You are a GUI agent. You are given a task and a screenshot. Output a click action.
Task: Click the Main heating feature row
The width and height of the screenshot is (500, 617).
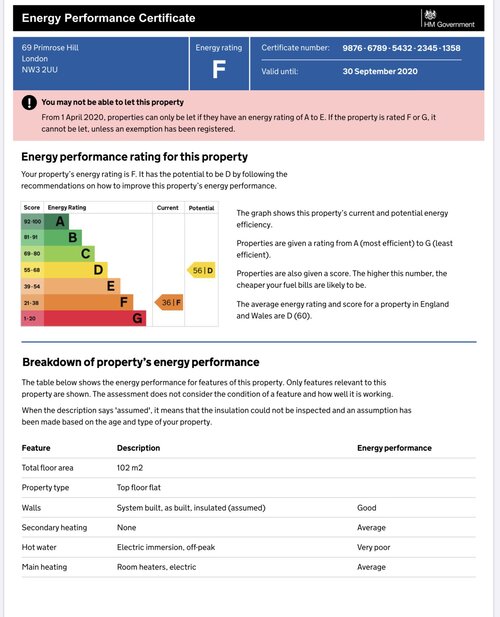[249, 567]
